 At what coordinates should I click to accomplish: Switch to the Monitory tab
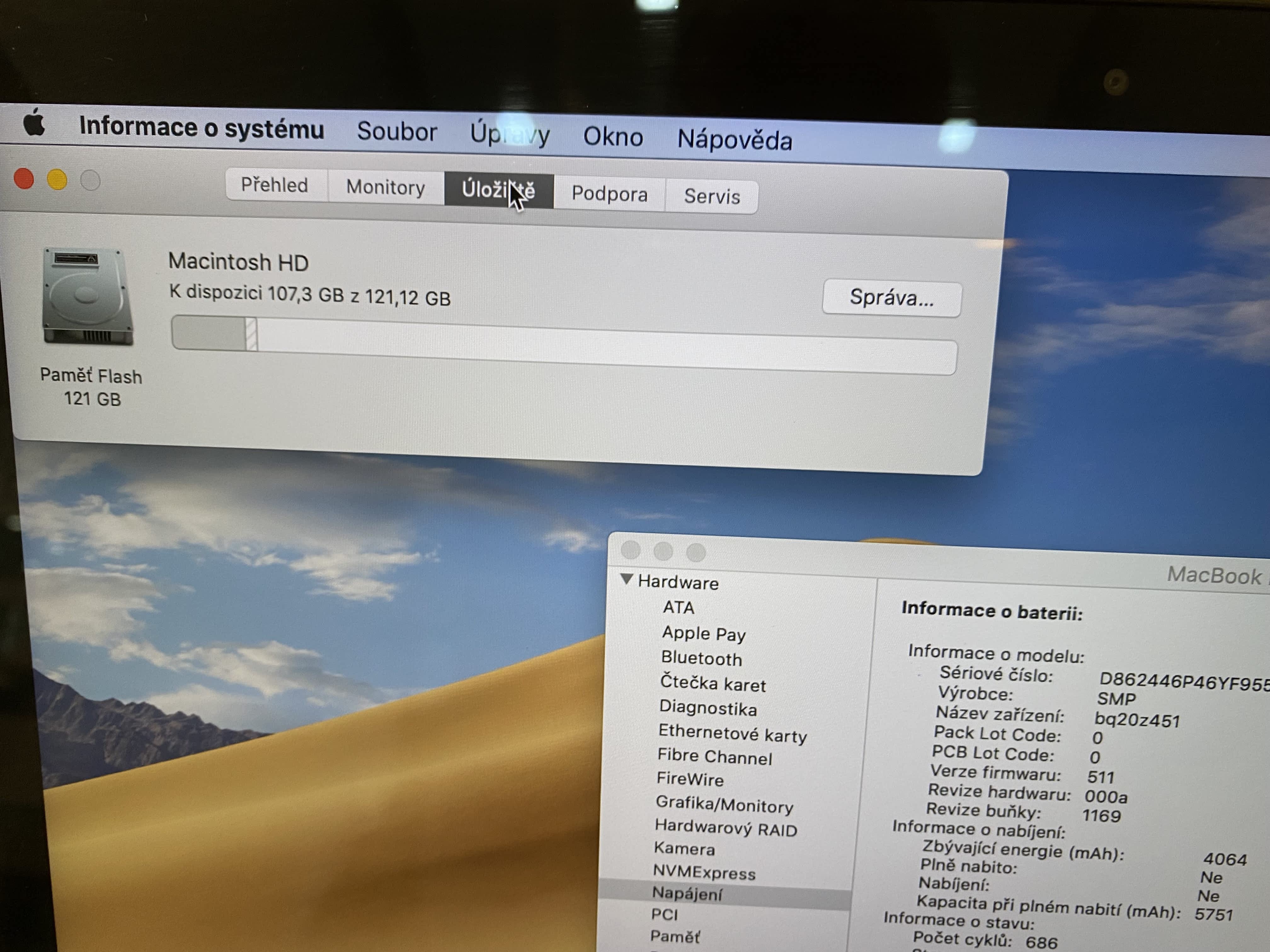coord(385,188)
